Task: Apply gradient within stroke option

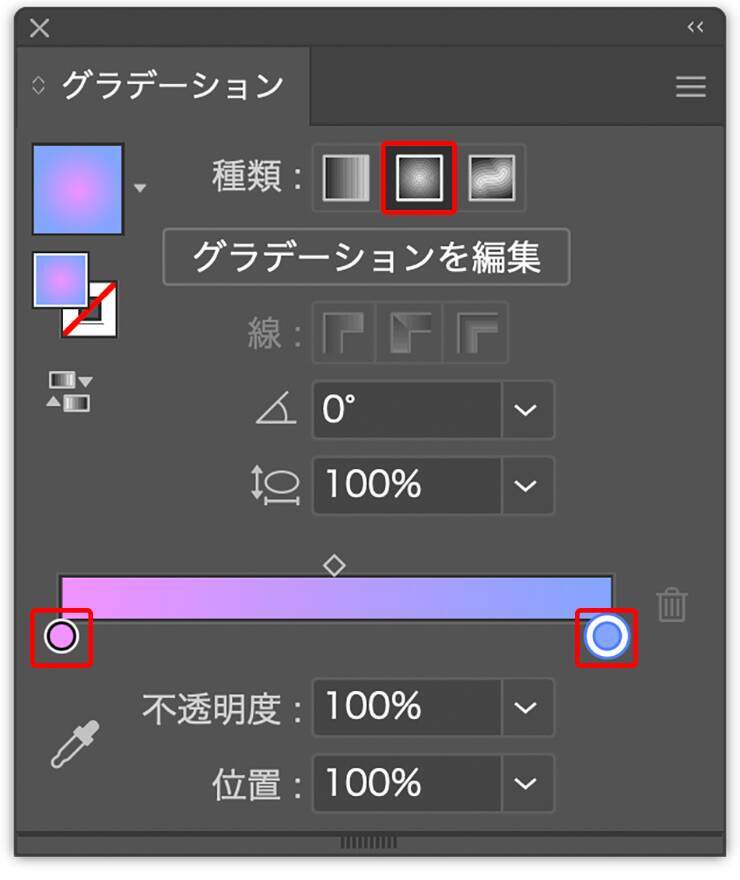Action: [345, 333]
